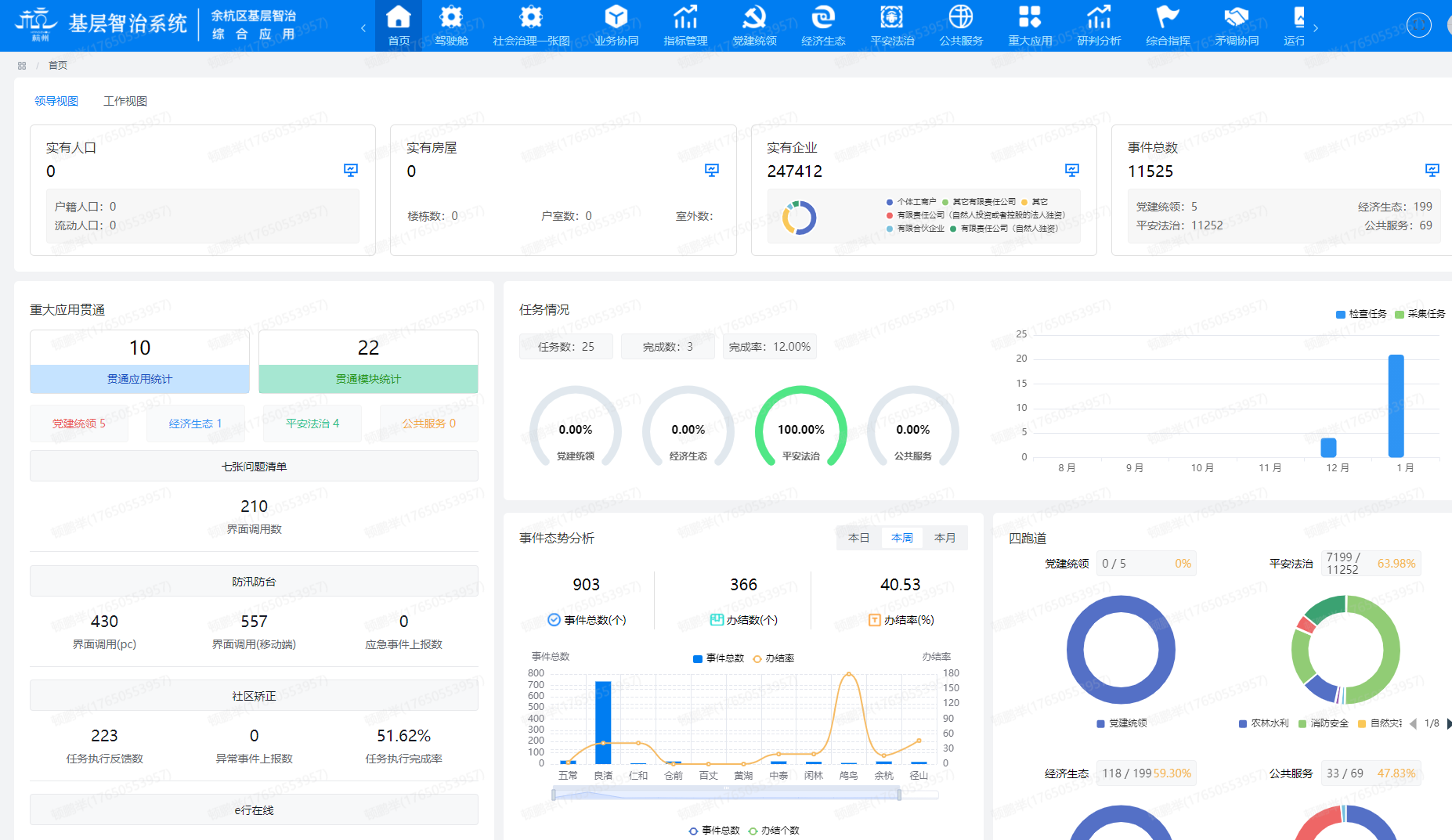Open the 公共服务 globe icon
Viewport: 1452px width, 840px height.
(x=961, y=16)
